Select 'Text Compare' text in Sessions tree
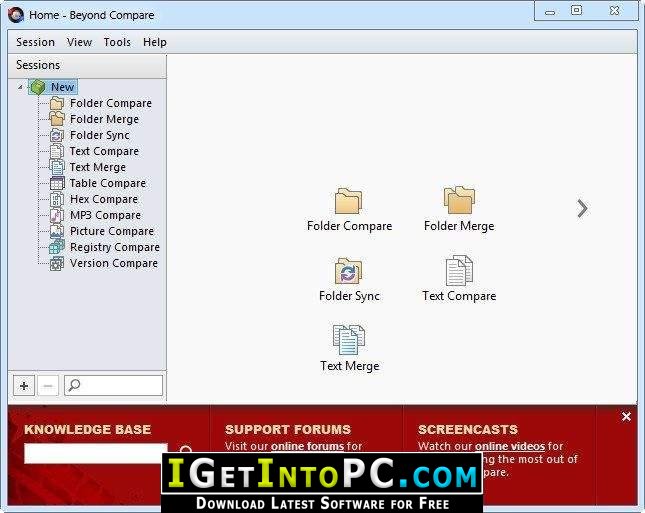Viewport: 645px width, 513px height. point(104,151)
